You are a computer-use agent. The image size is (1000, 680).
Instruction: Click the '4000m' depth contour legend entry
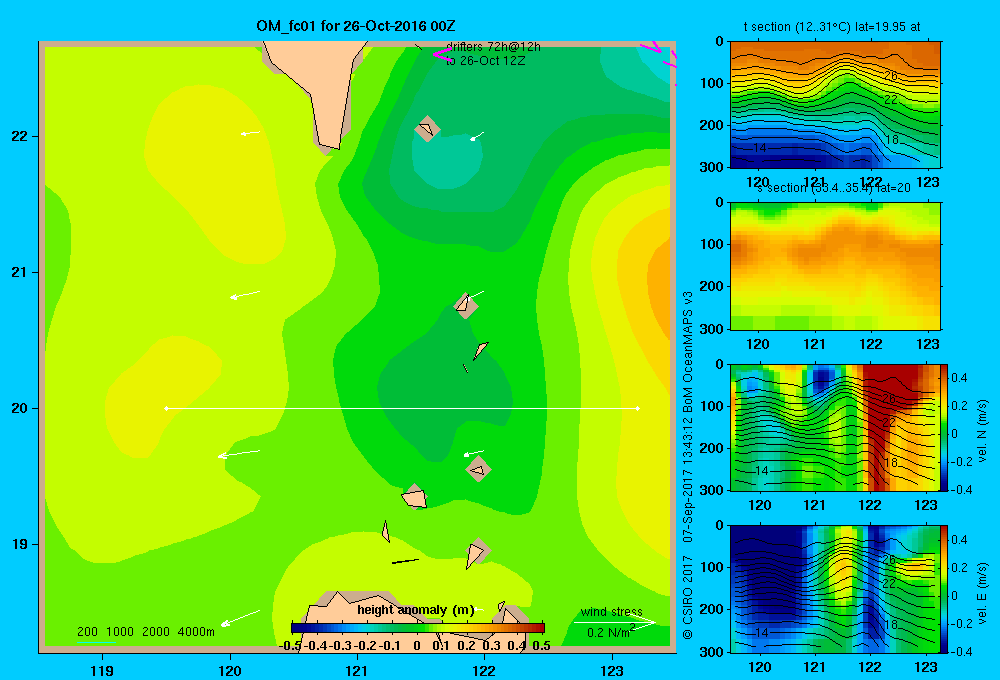tap(196, 632)
